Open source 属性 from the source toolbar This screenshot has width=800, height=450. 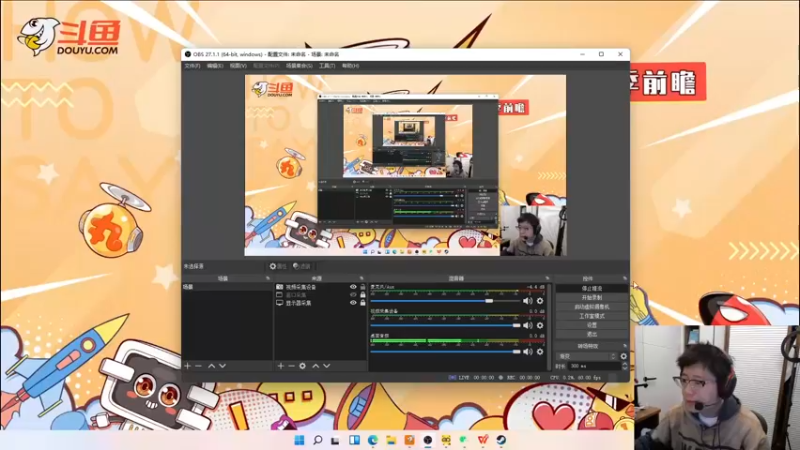click(x=279, y=266)
